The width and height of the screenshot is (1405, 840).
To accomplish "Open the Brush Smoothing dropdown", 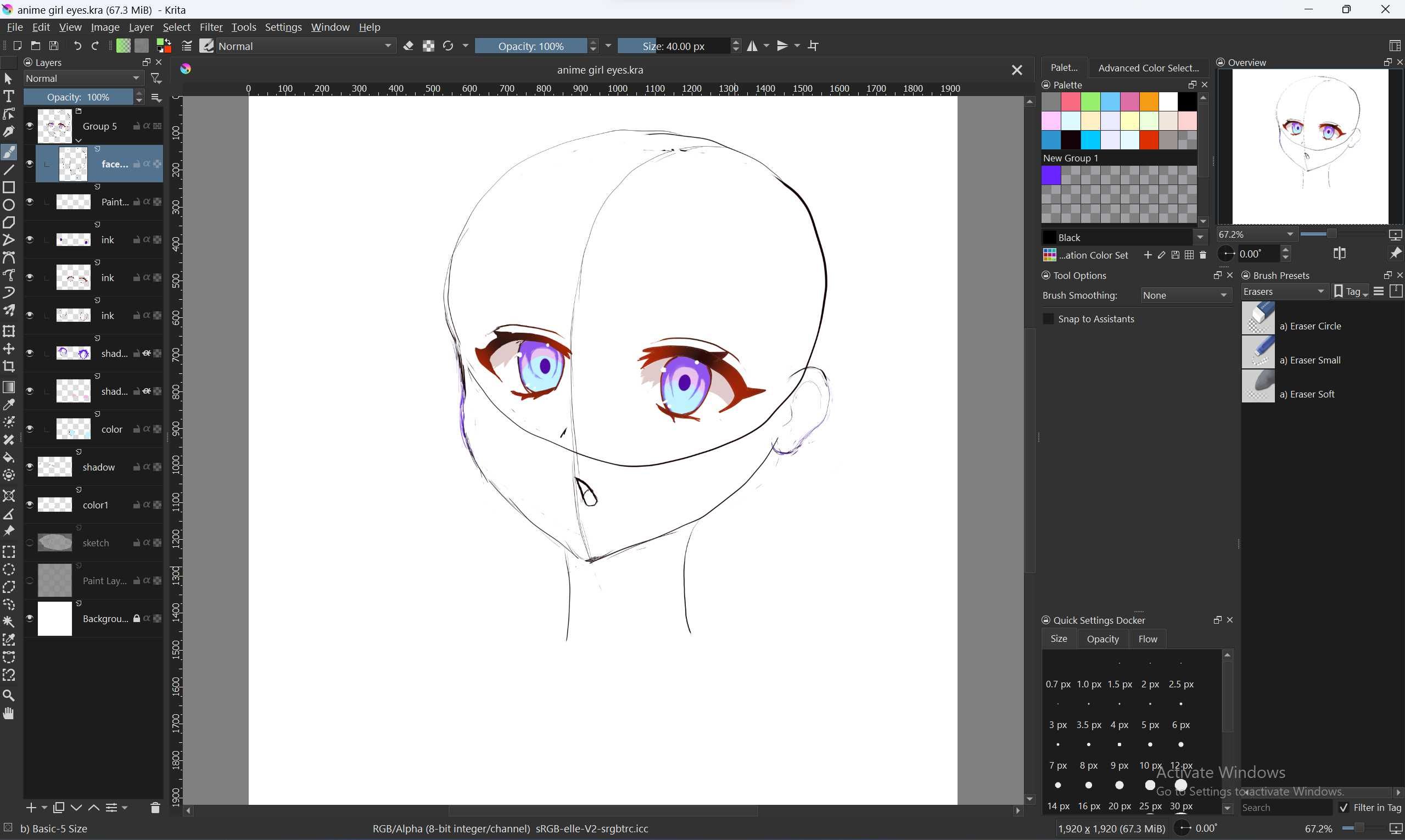I will coord(1185,295).
